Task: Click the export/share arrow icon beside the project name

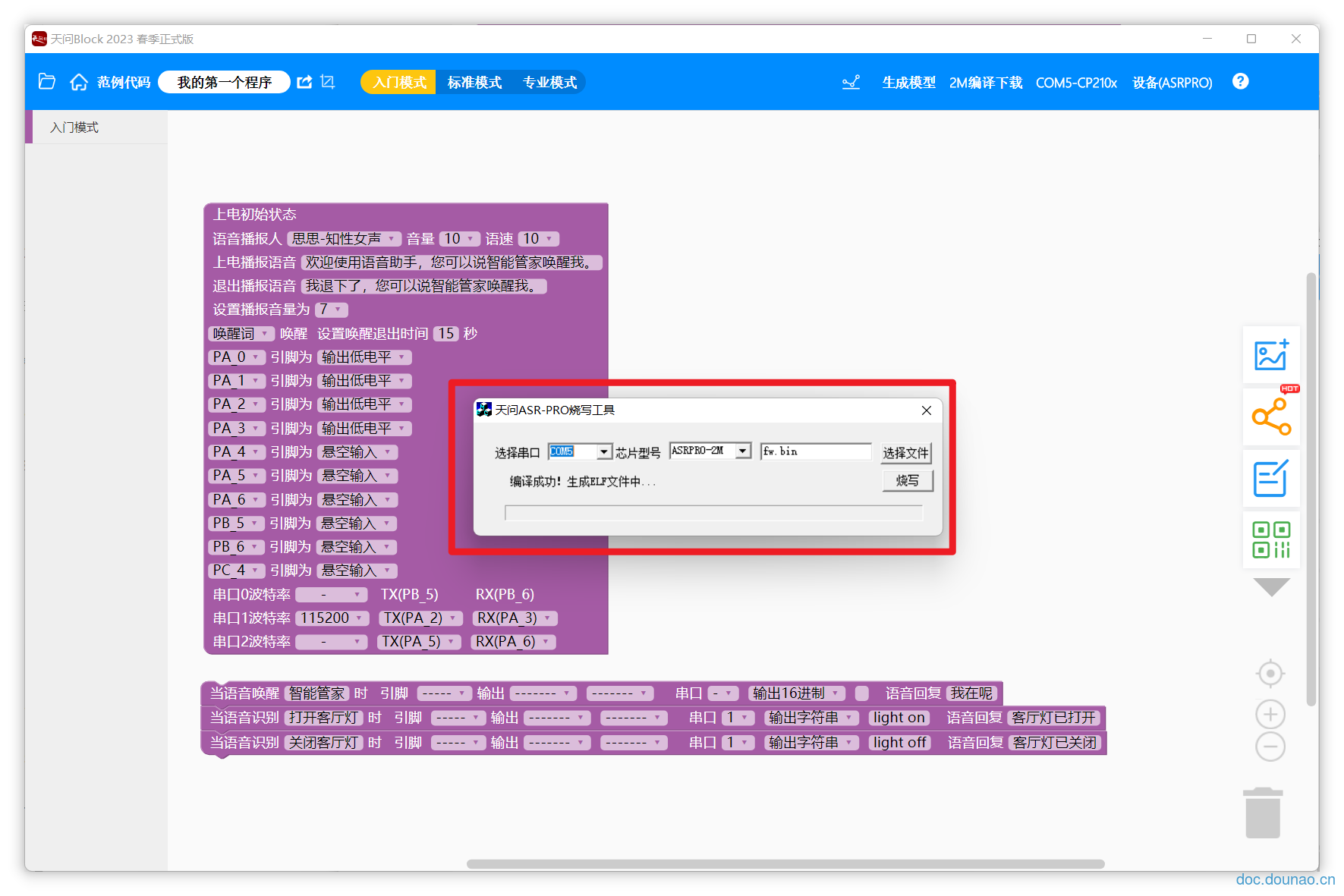Action: [x=304, y=82]
